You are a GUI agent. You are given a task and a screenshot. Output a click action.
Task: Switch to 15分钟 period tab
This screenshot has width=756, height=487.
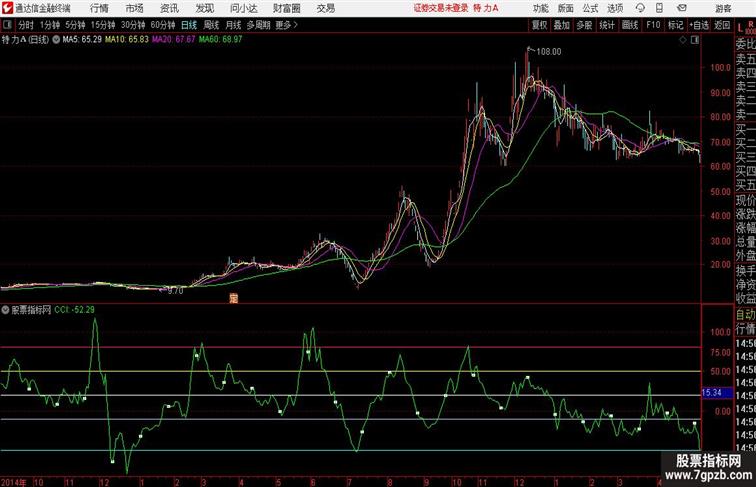[103, 25]
